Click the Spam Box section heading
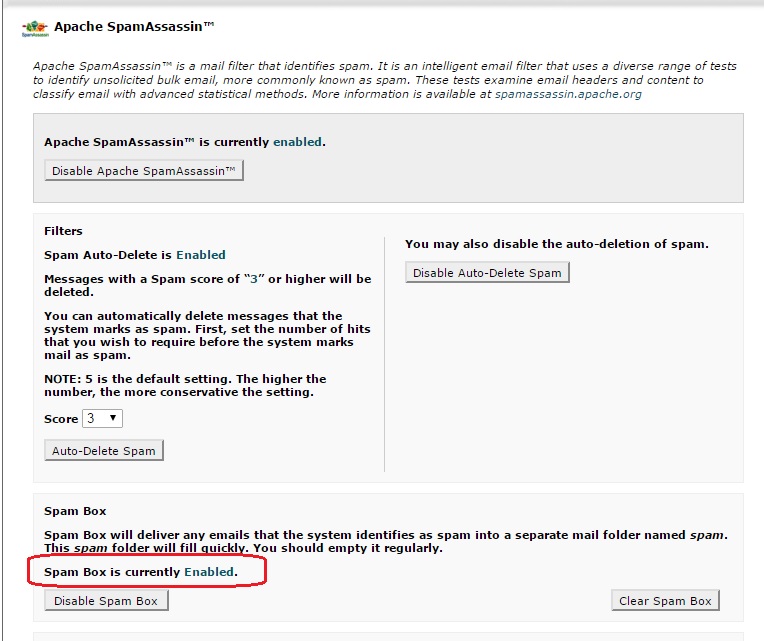Viewport: 764px width, 641px height. tap(75, 511)
